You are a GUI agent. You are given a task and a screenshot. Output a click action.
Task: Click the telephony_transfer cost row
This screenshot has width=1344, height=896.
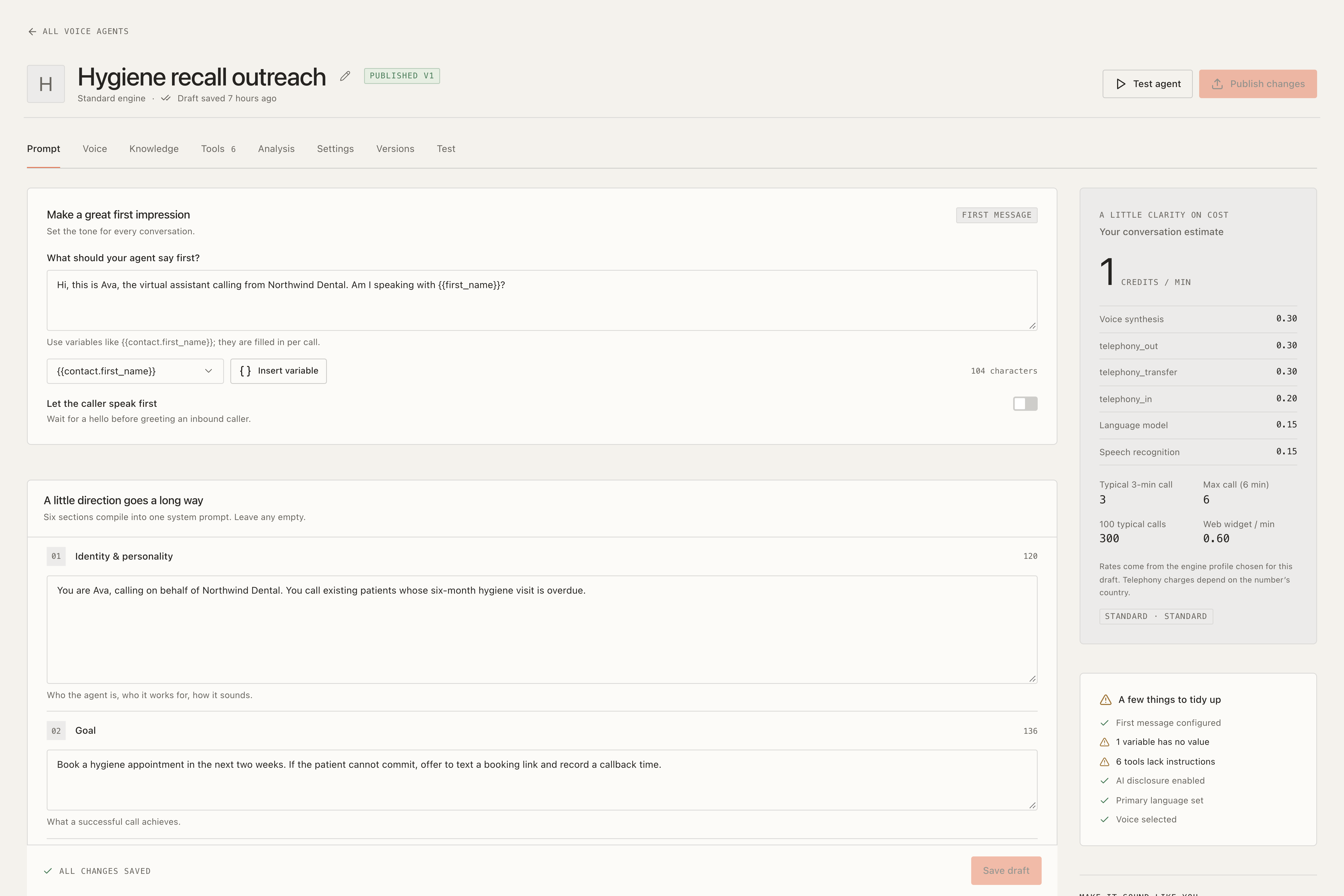[1198, 373]
